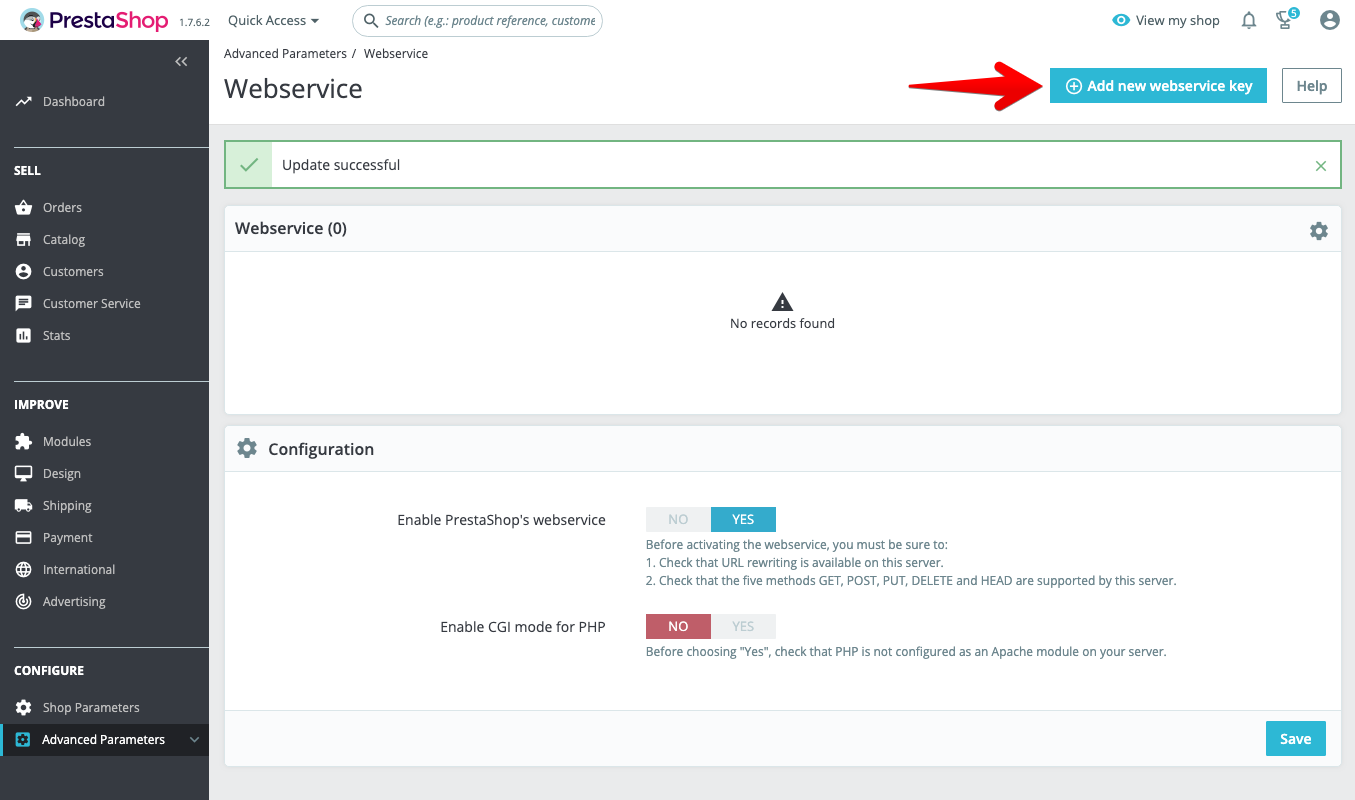This screenshot has width=1355, height=800.
Task: Open notifications bell icon
Action: click(1249, 20)
